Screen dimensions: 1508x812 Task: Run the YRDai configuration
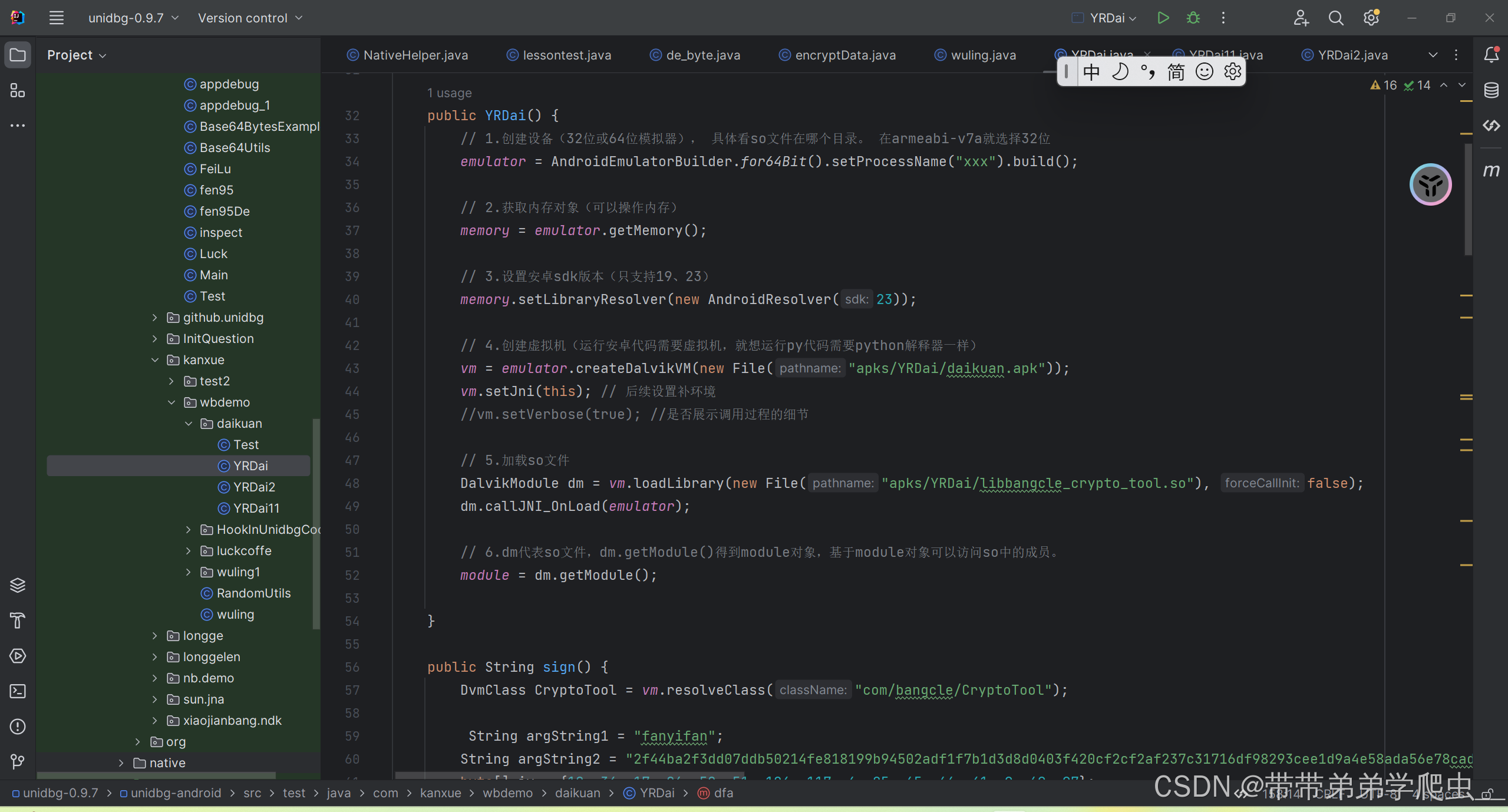(1163, 18)
